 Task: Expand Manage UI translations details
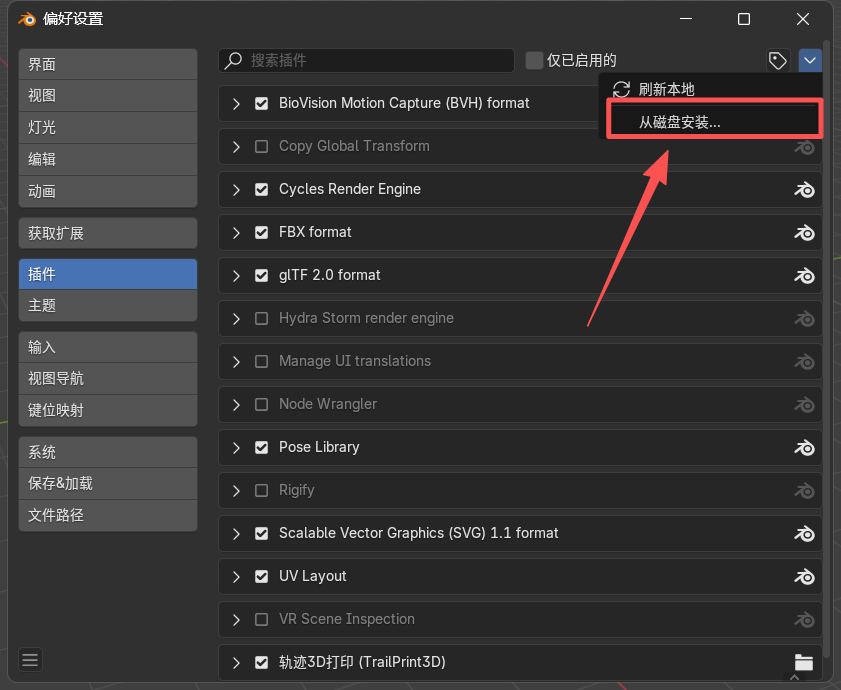click(236, 362)
